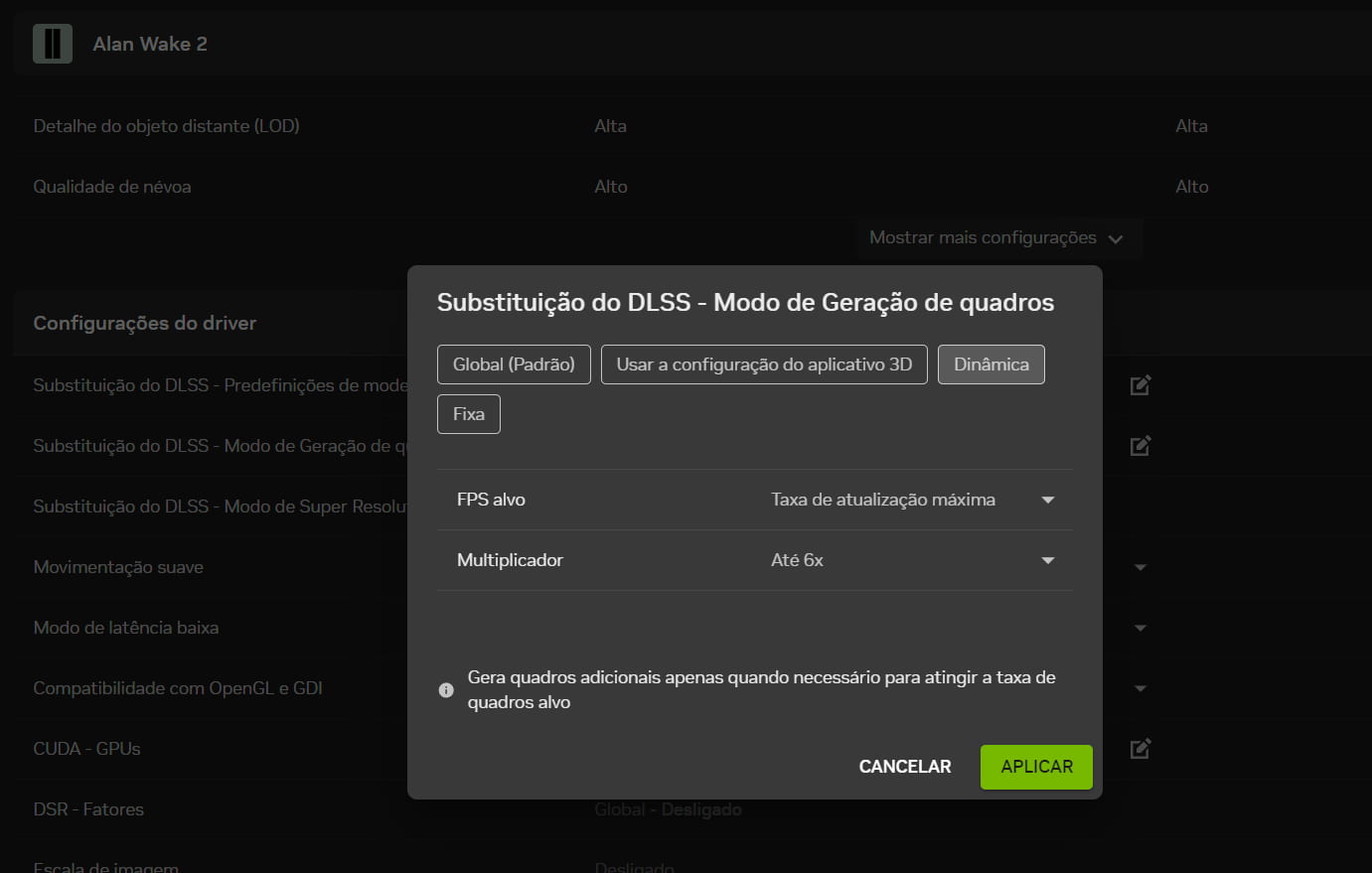1372x873 pixels.
Task: Select the Fixa frame generation mode
Action: tap(468, 413)
